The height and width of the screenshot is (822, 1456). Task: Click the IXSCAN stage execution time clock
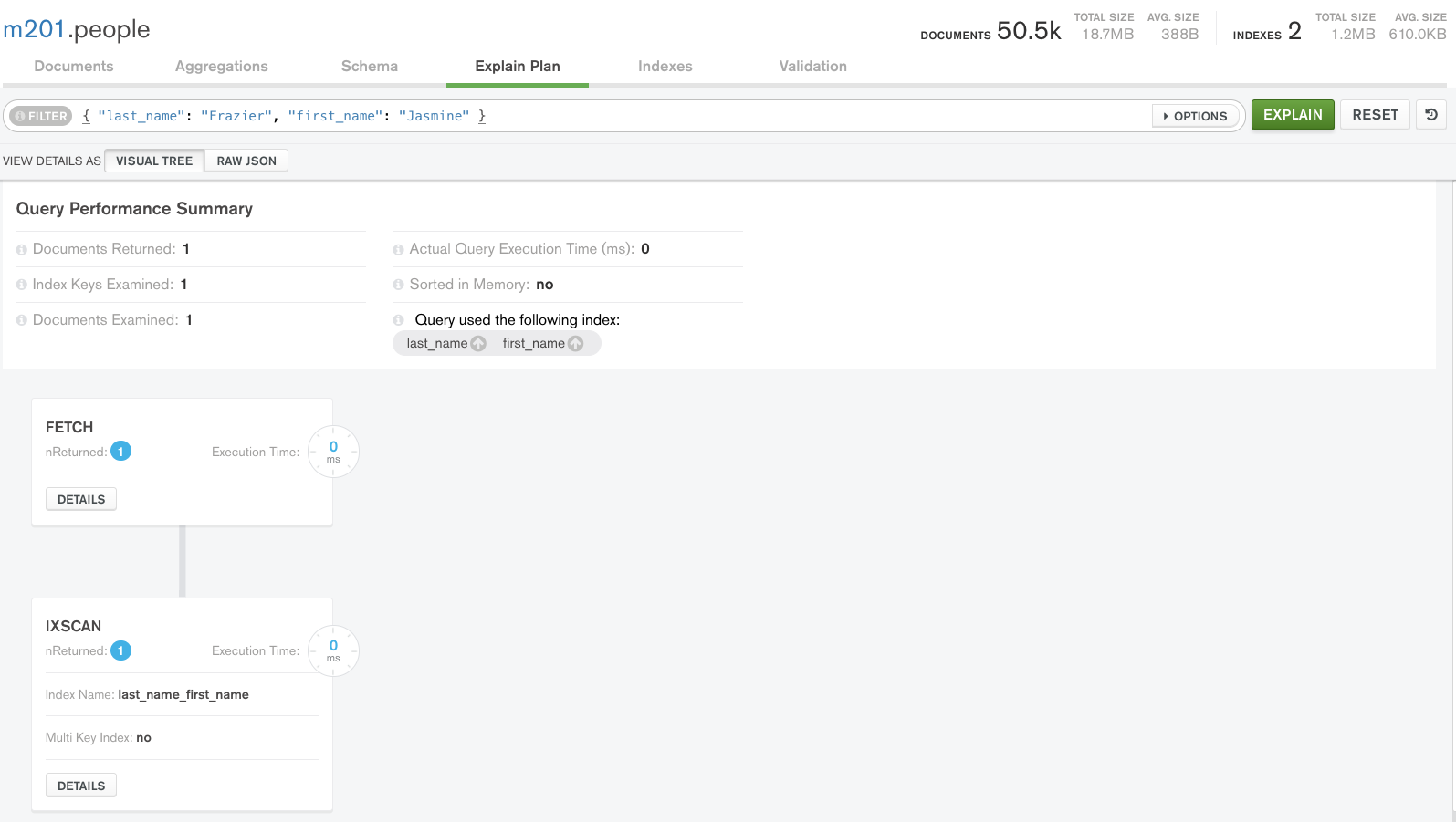pyautogui.click(x=333, y=650)
